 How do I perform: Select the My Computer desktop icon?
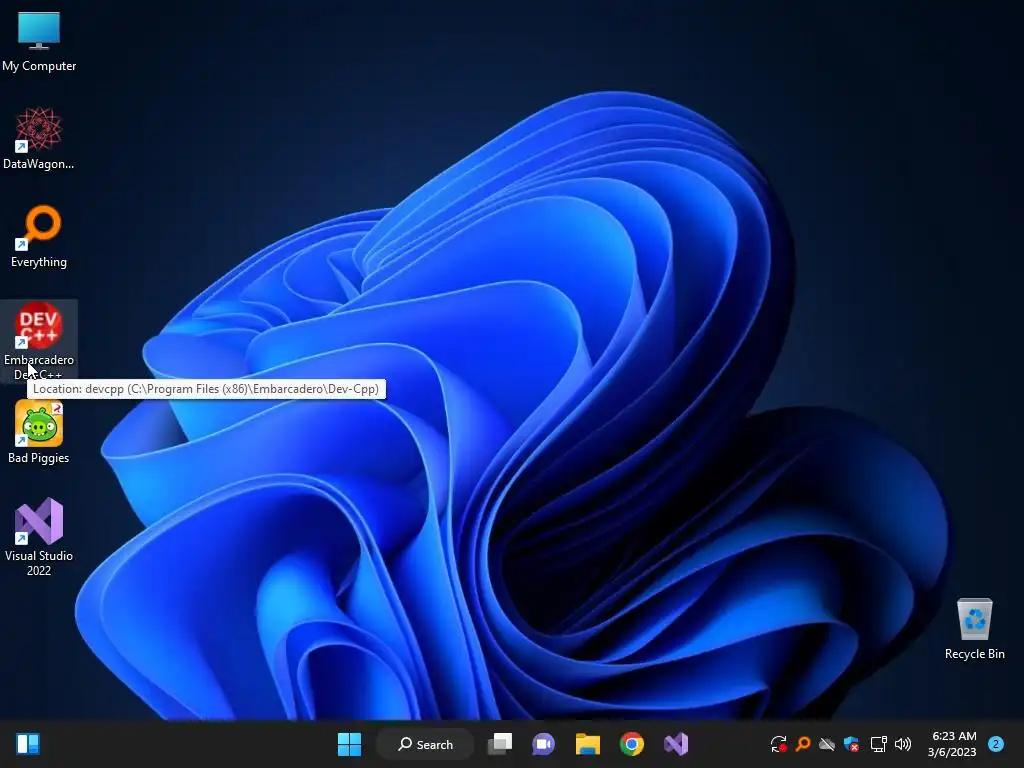(x=39, y=40)
